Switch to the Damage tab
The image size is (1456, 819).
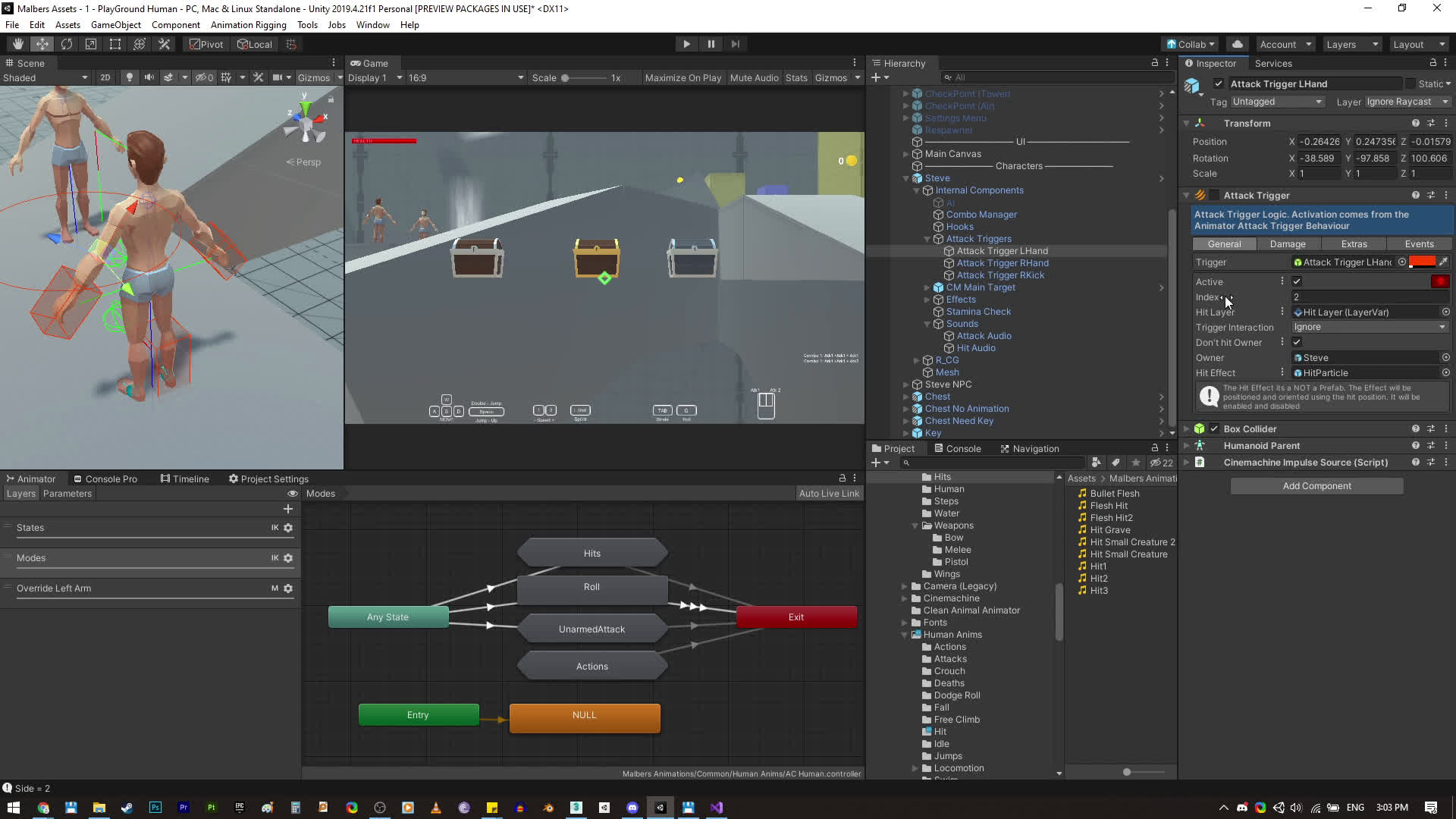1288,244
